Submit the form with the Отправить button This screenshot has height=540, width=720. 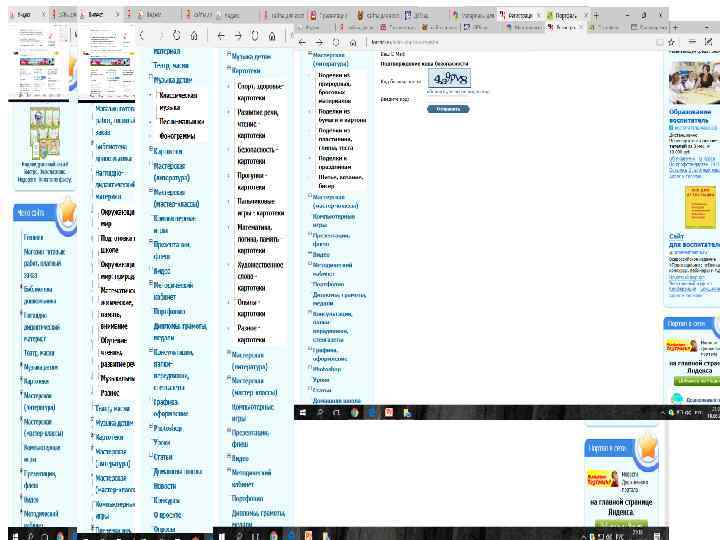[448, 109]
